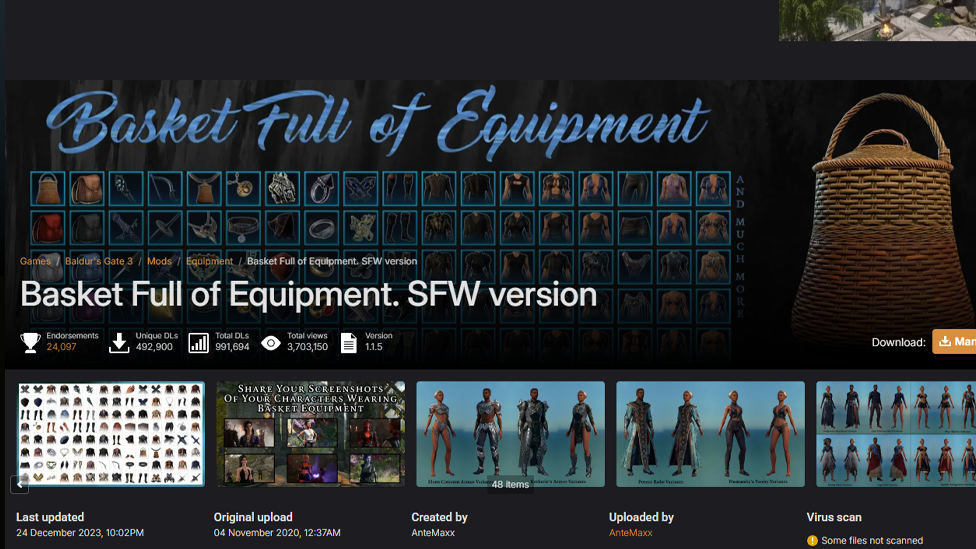This screenshot has width=976, height=549.
Task: Click the Last updated date 24 December 2023
Action: pyautogui.click(x=80, y=533)
